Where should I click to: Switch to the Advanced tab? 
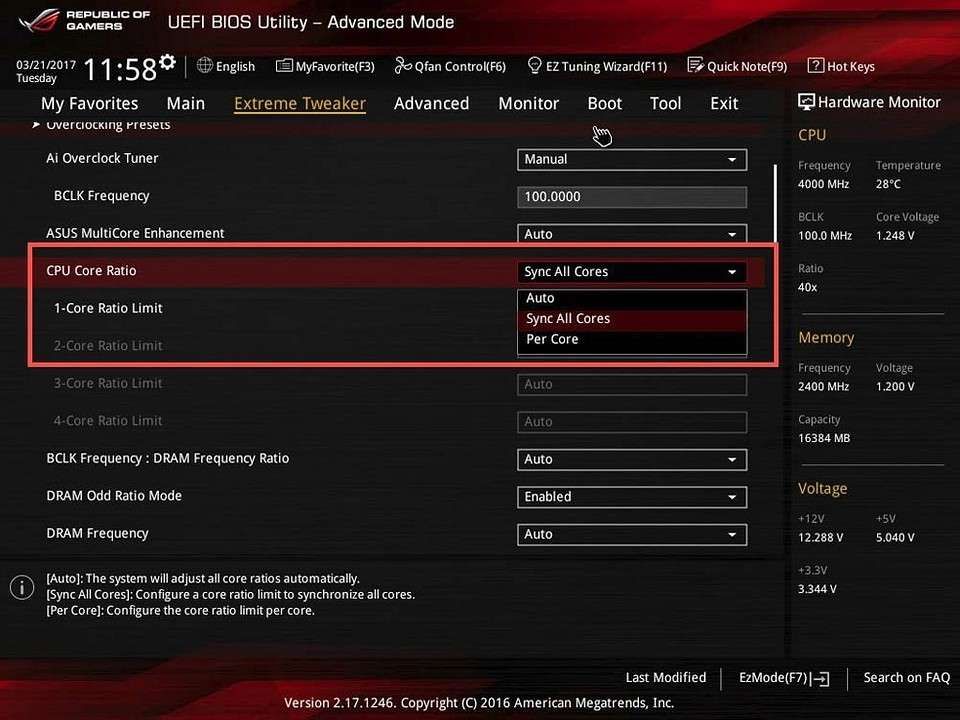[431, 103]
